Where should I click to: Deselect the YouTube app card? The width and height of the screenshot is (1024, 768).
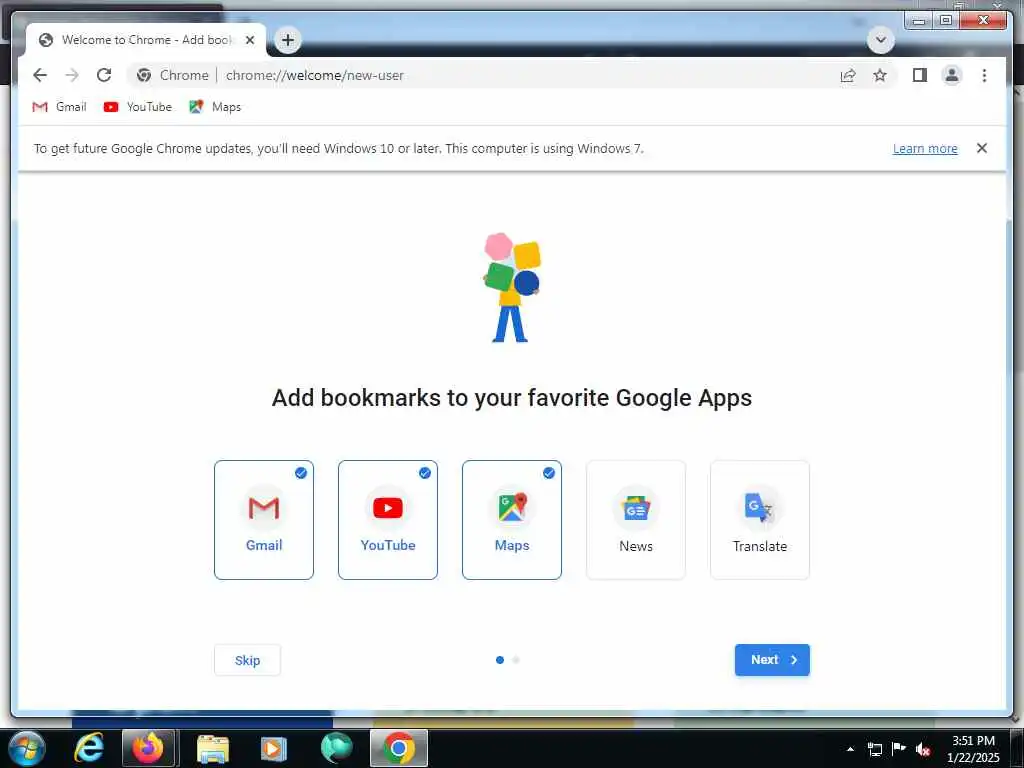(388, 520)
